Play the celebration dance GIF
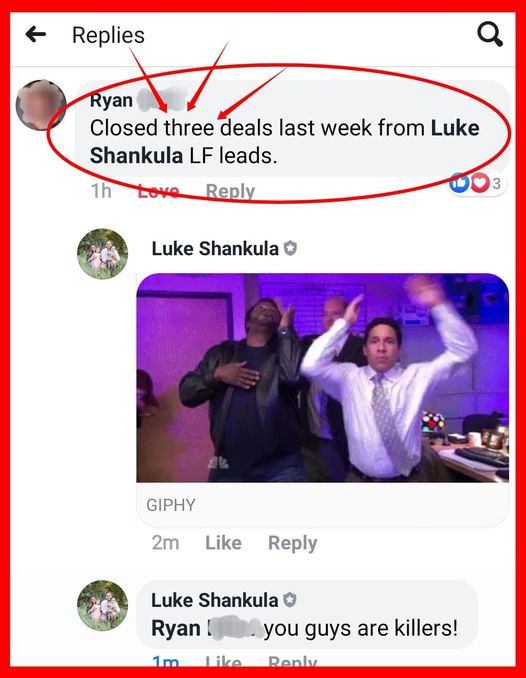526x678 pixels. 323,377
